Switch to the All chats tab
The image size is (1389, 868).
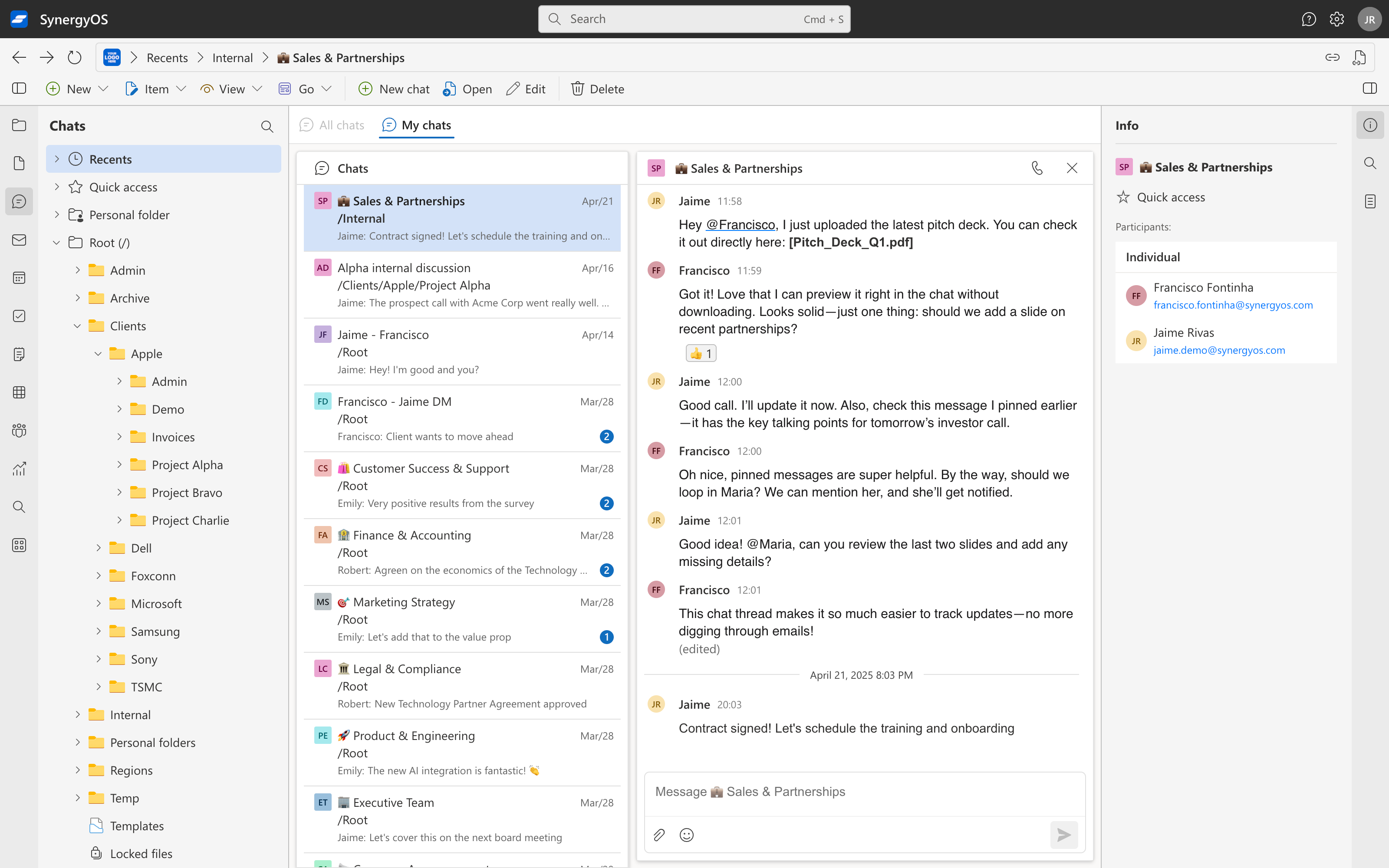332,125
